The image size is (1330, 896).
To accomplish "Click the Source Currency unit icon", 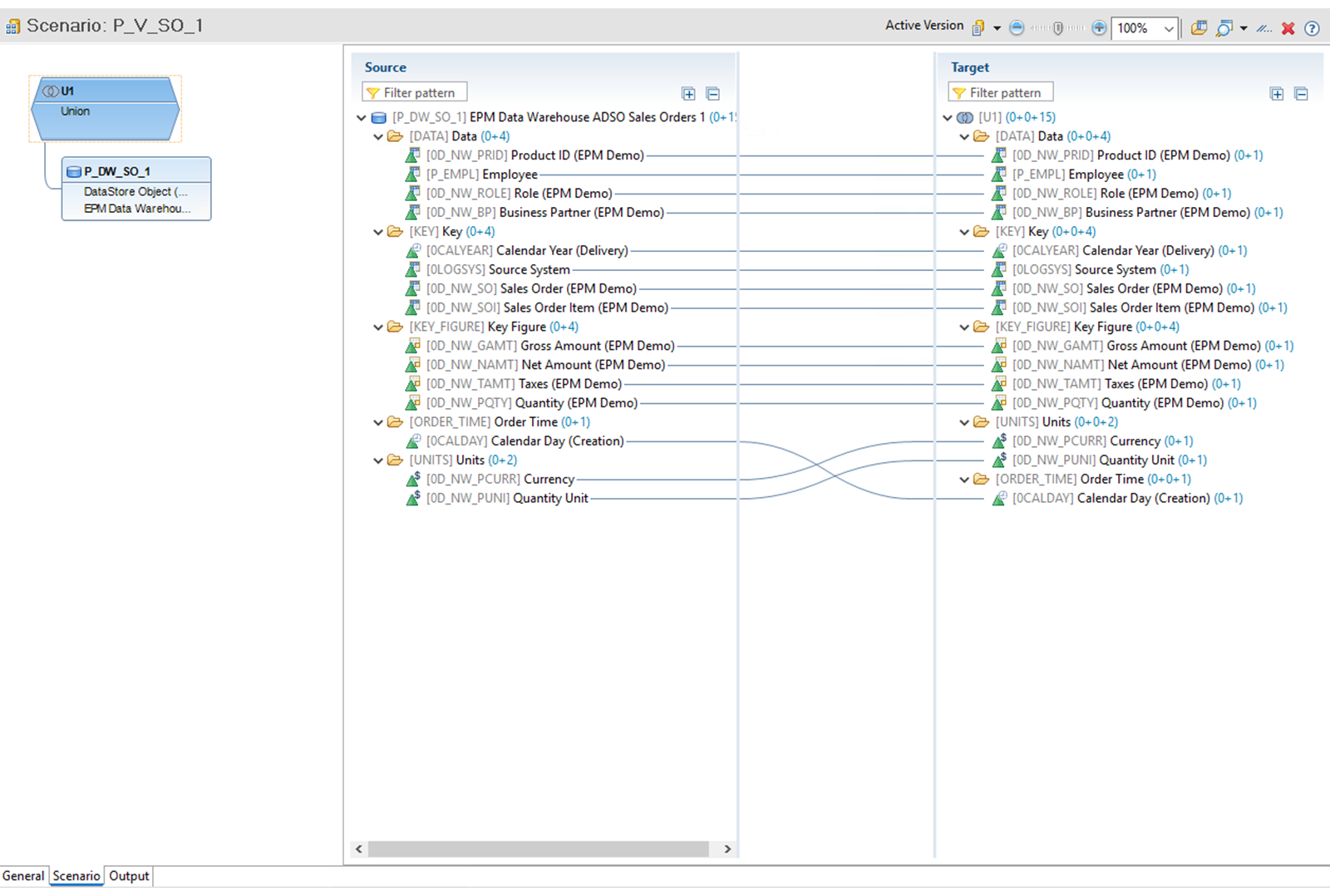I will click(412, 479).
